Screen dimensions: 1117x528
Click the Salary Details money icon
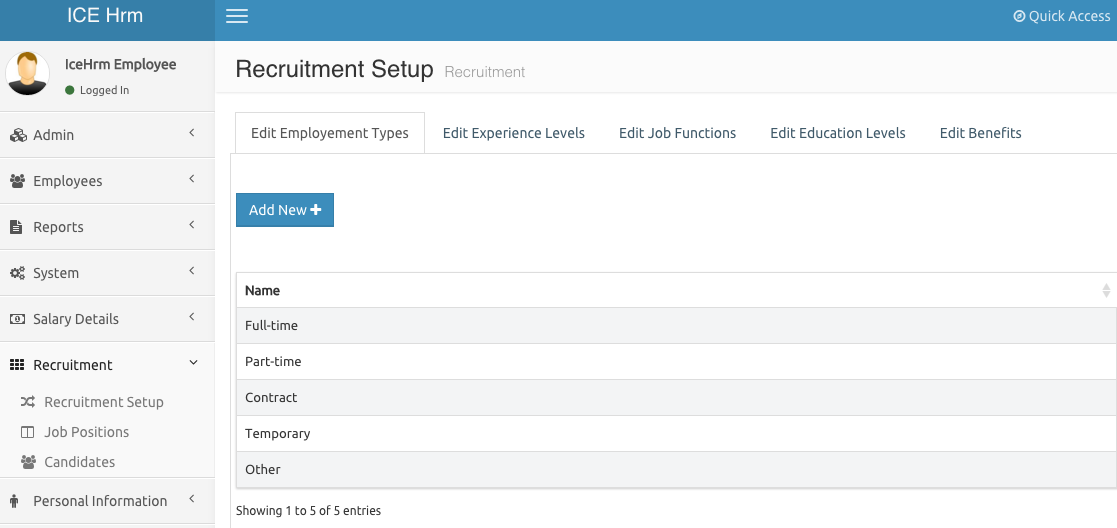click(17, 319)
